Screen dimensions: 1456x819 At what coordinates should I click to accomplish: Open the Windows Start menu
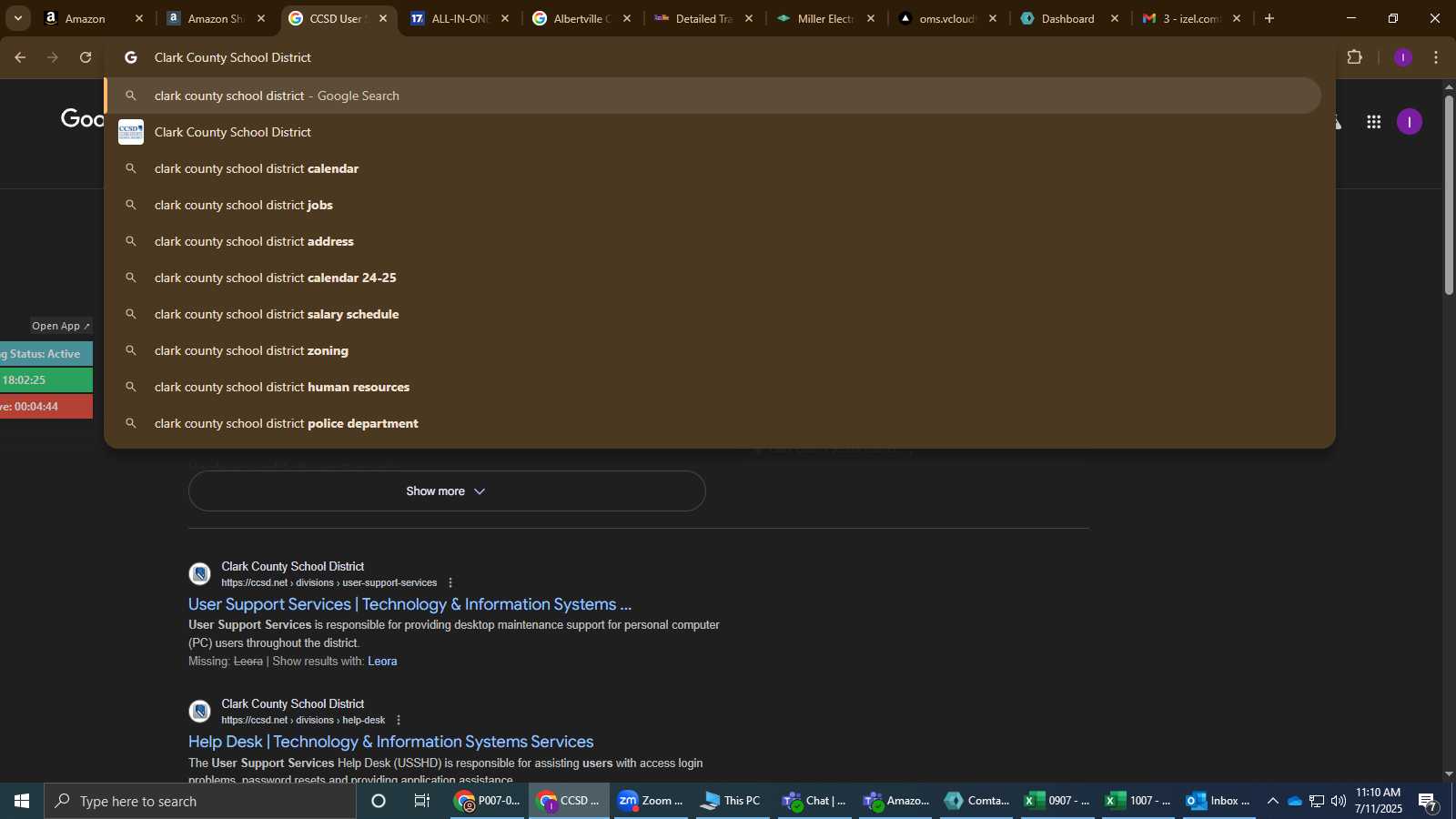22,801
